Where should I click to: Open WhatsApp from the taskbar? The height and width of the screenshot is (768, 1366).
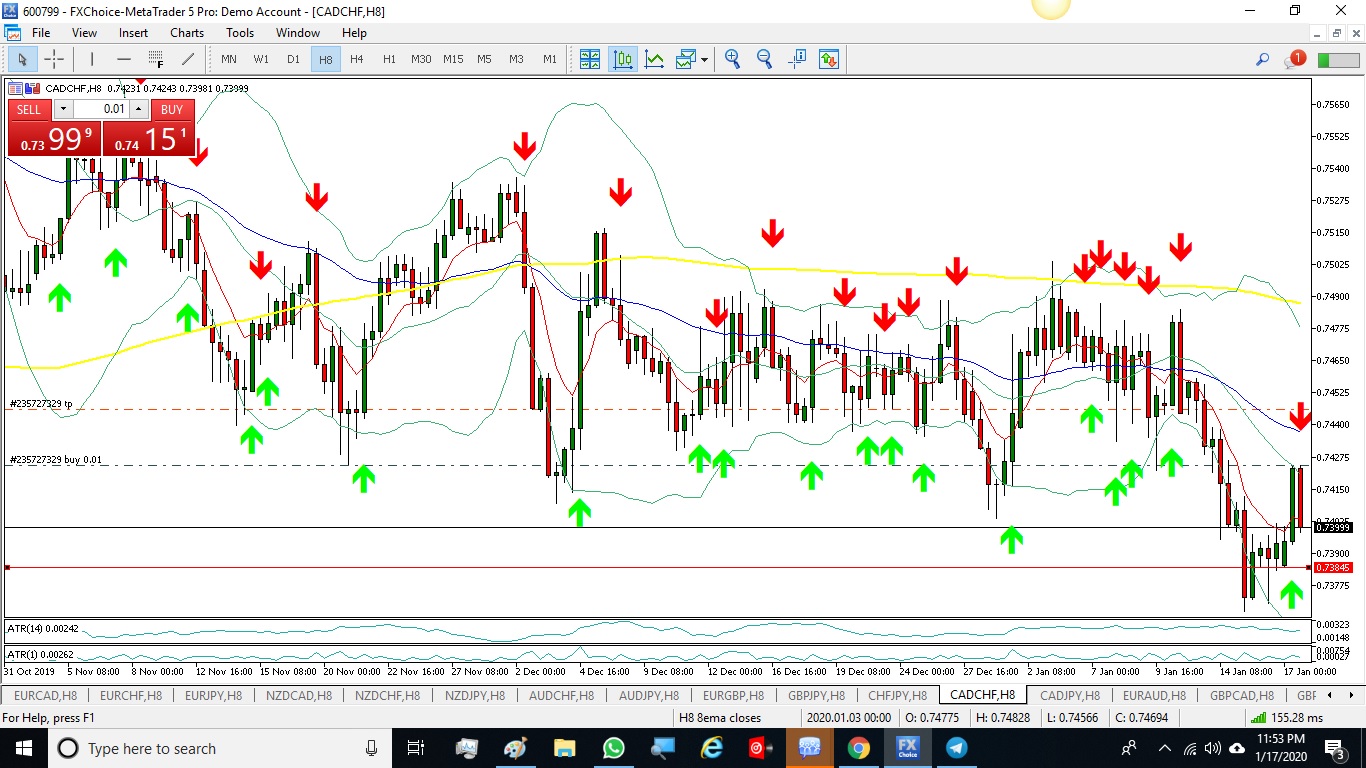click(613, 748)
